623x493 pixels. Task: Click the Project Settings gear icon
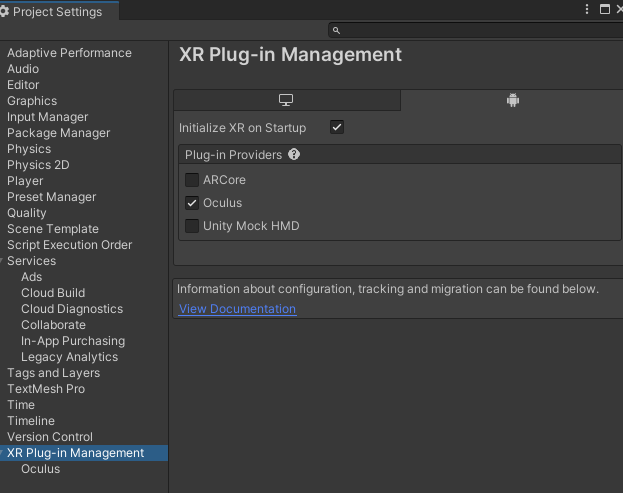pos(4,12)
